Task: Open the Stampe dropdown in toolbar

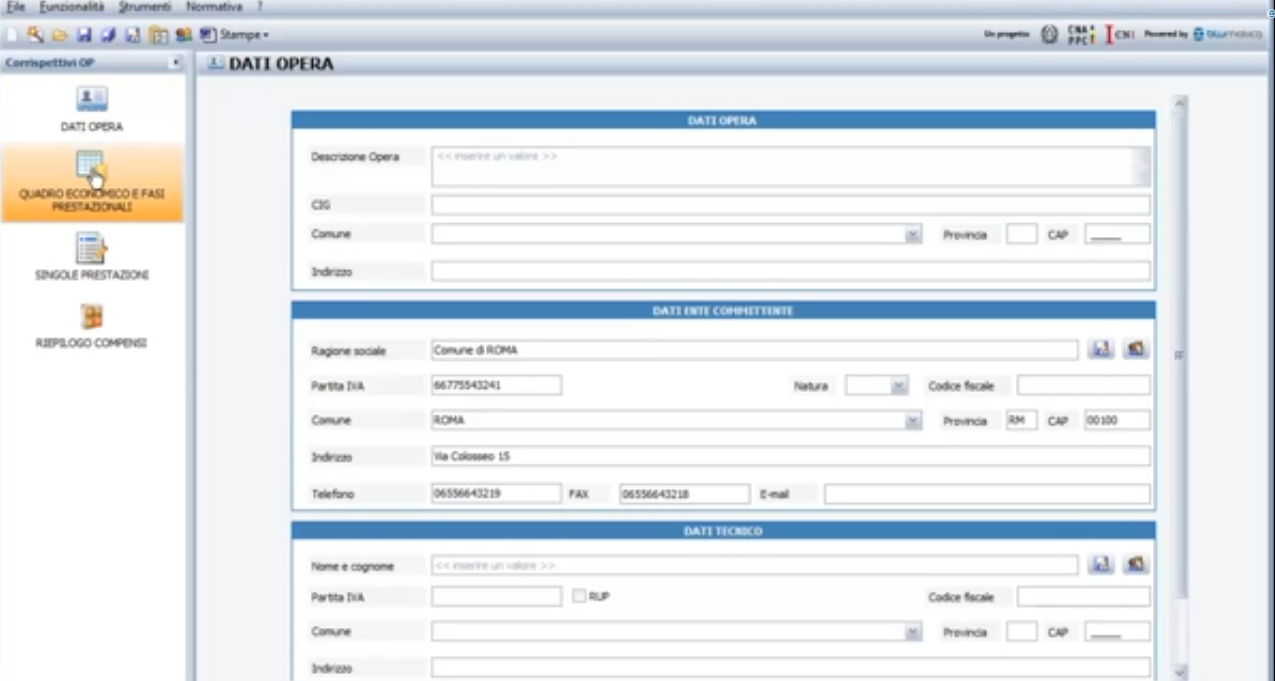Action: tap(235, 34)
